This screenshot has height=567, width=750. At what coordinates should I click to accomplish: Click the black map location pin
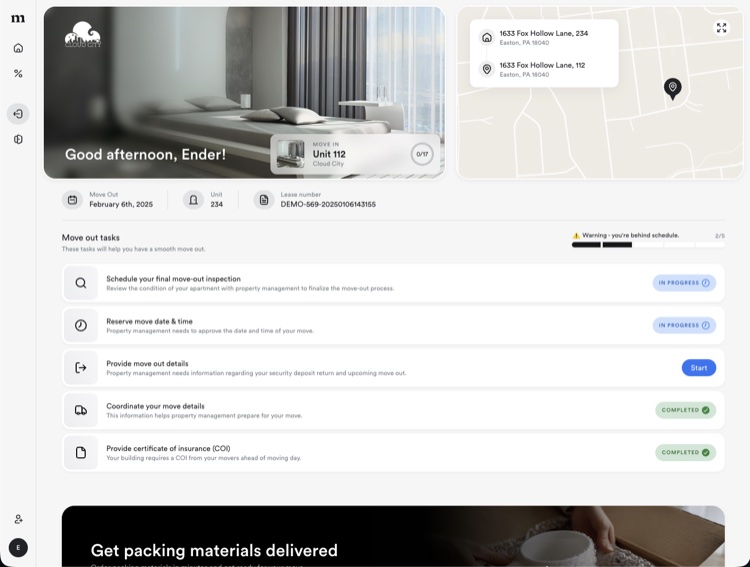tap(673, 89)
